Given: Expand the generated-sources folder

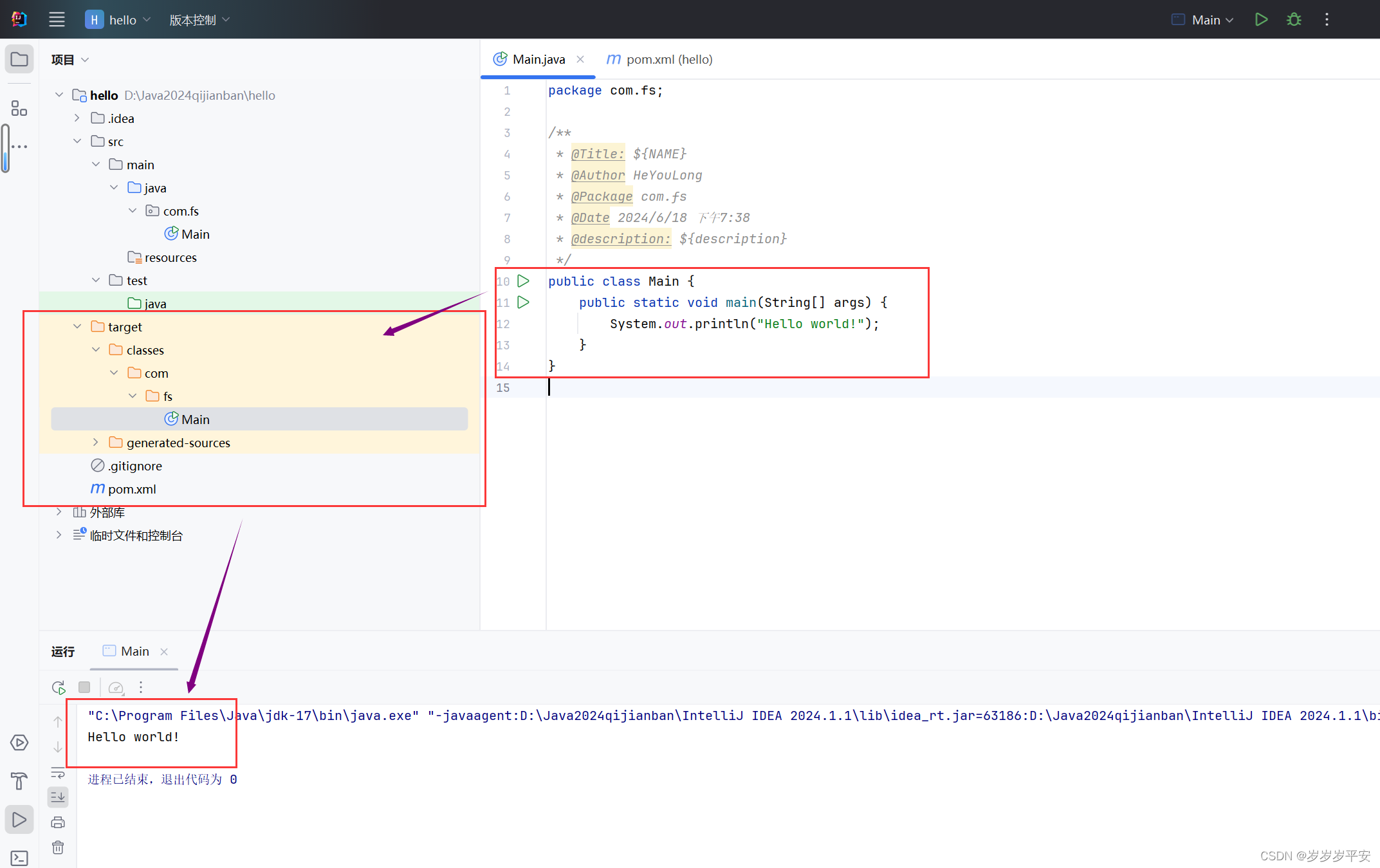Looking at the screenshot, I should [96, 443].
